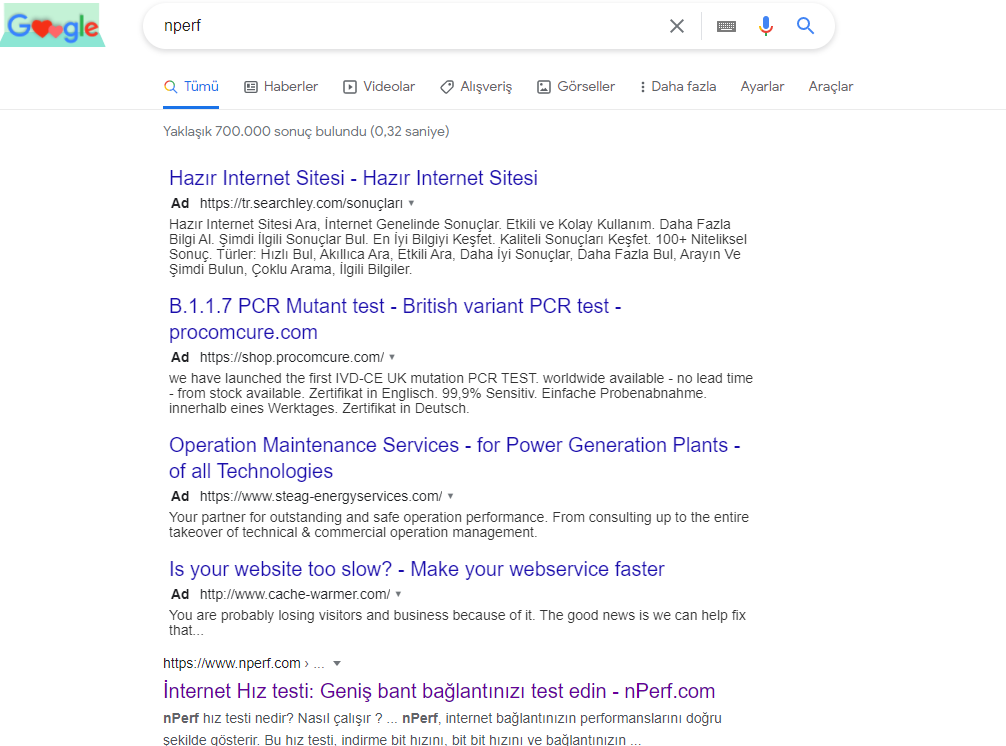Click the Ad label of searchley result
This screenshot has width=1006, height=746.
(x=180, y=203)
